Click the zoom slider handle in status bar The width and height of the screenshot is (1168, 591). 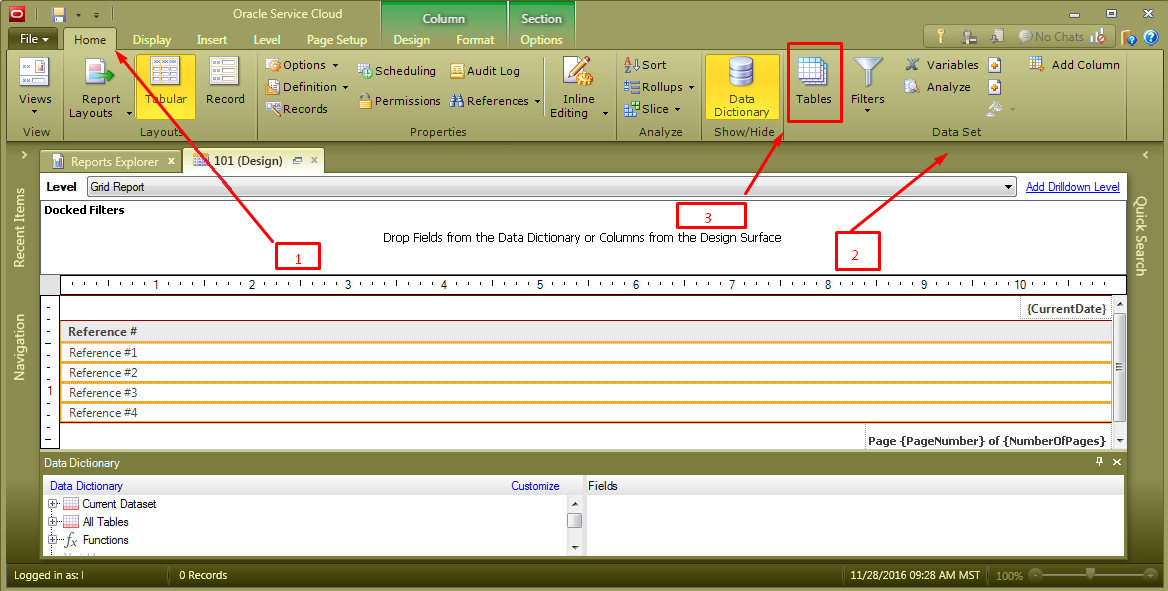coord(1090,574)
